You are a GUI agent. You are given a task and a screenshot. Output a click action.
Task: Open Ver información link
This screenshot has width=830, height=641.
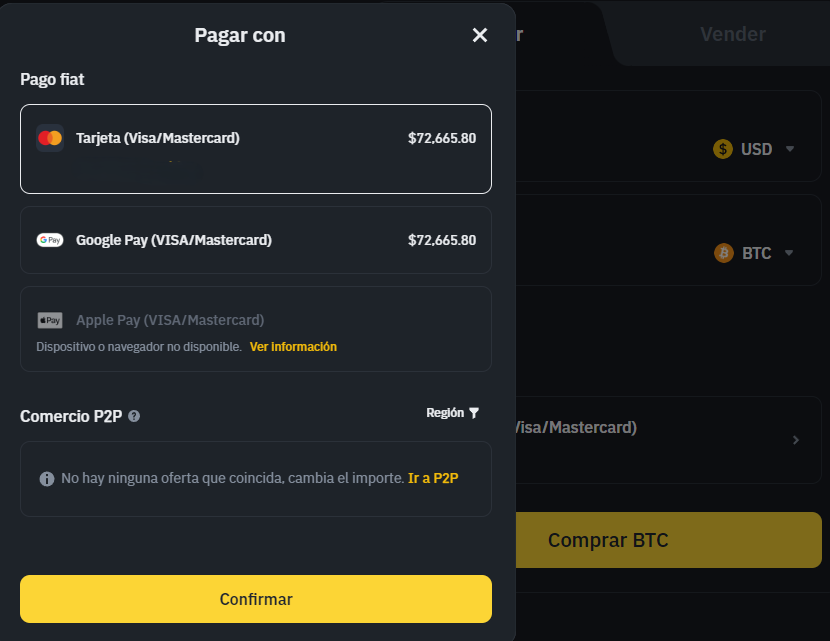293,347
